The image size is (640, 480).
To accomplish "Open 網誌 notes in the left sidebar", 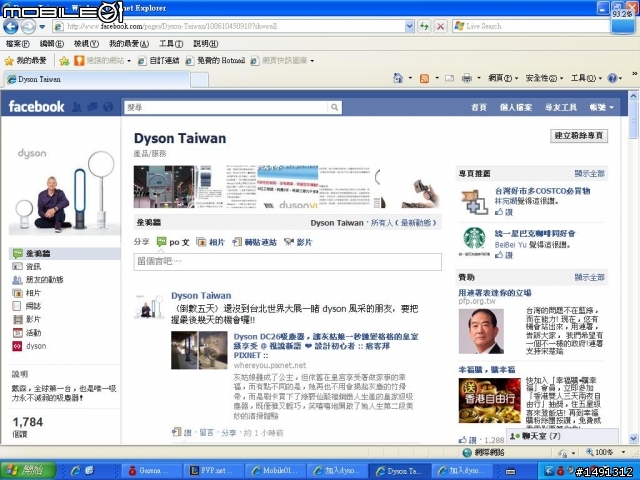I will pos(27,306).
